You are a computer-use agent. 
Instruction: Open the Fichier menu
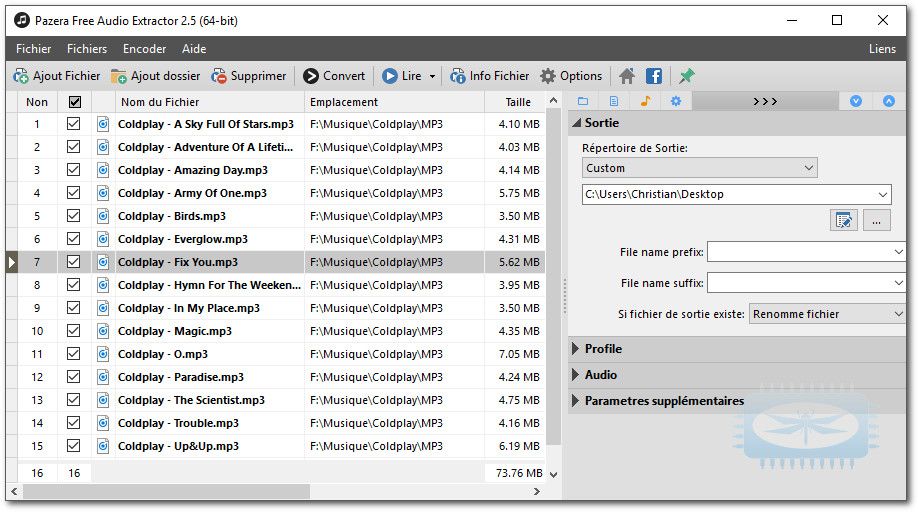point(33,49)
